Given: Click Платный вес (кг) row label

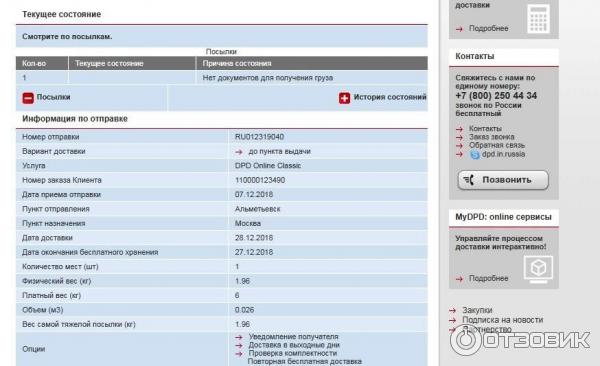Looking at the screenshot, I should coord(51,296).
